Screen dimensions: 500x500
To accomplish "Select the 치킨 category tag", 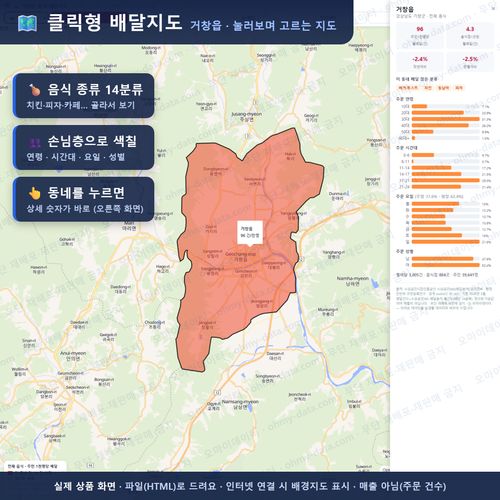I will pyautogui.click(x=428, y=88).
